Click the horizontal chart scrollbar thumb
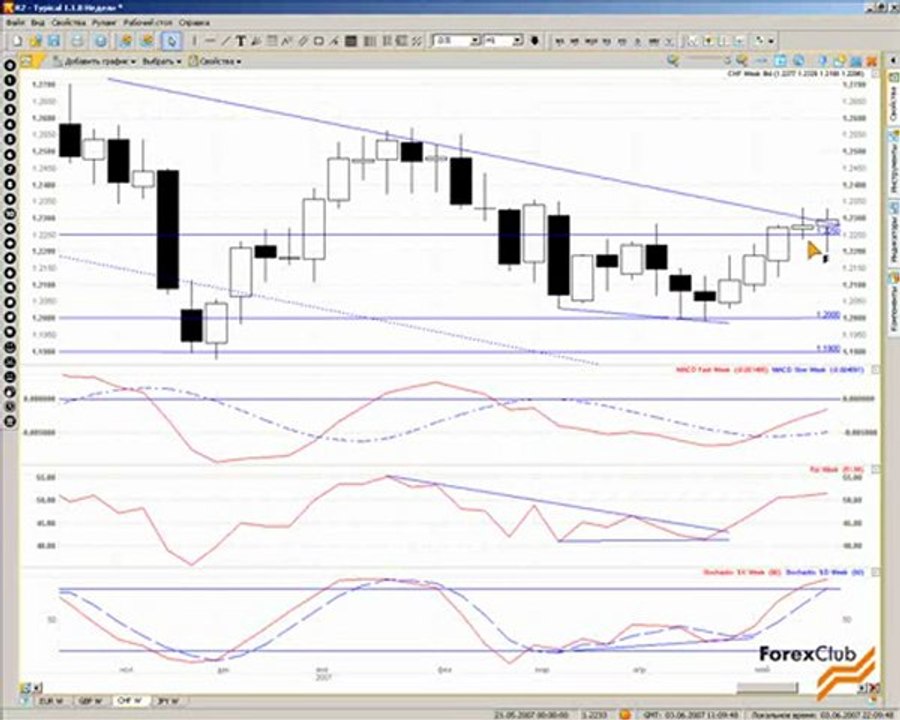This screenshot has width=900, height=720. (767, 688)
